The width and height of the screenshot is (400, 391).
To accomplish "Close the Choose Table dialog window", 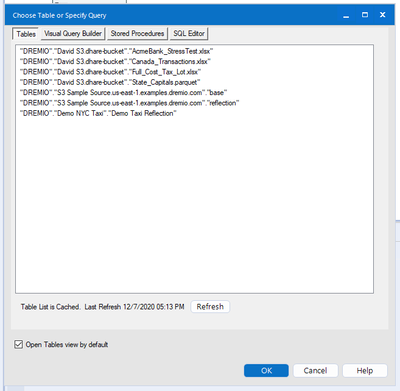I will [383, 15].
